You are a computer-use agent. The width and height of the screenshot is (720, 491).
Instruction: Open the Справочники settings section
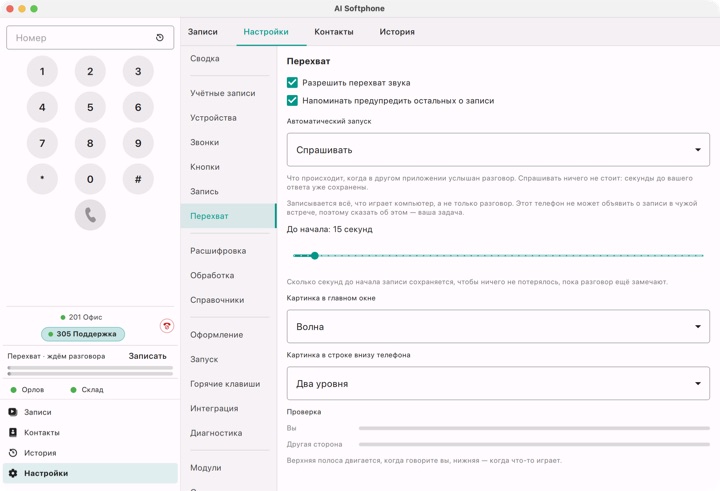pyautogui.click(x=228, y=300)
